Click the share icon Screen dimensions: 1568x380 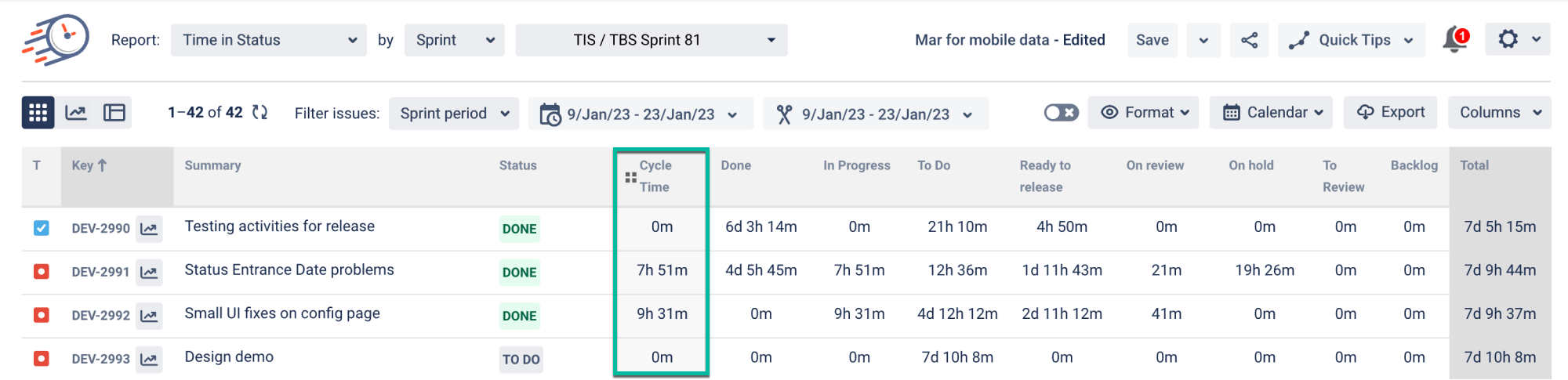1250,40
